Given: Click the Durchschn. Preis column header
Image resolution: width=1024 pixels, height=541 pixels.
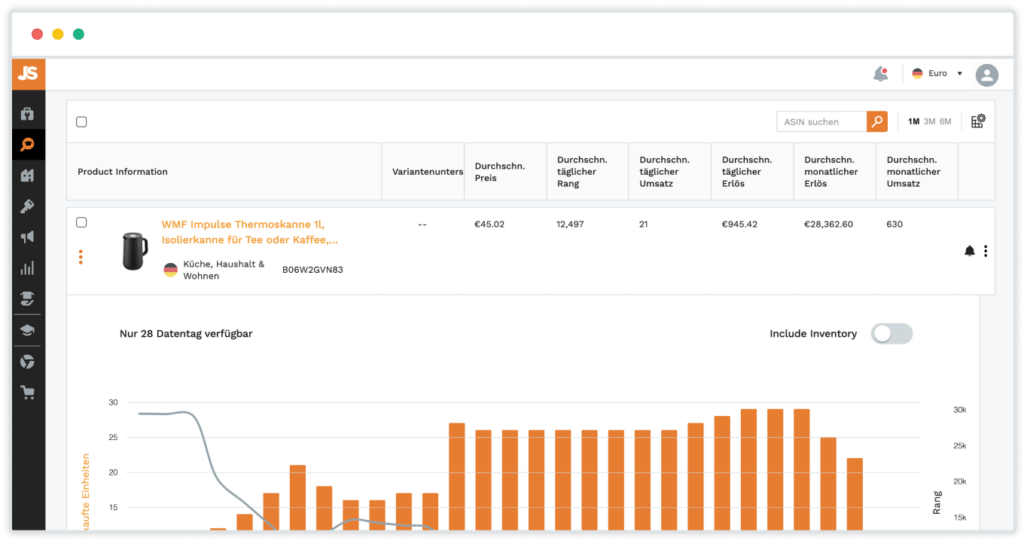Looking at the screenshot, I should pos(500,172).
